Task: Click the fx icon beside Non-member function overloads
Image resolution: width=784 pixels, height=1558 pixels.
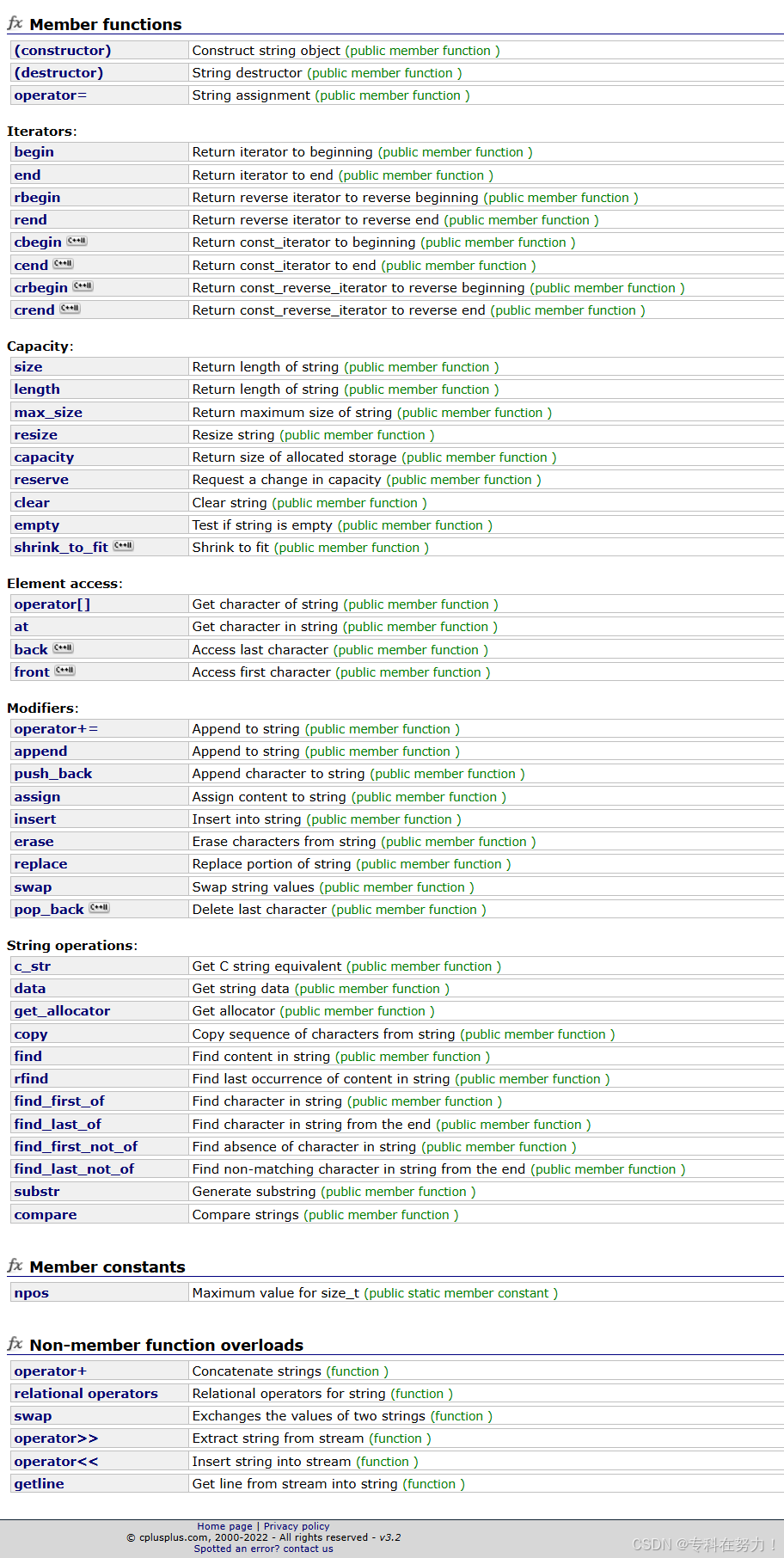Action: [15, 1344]
